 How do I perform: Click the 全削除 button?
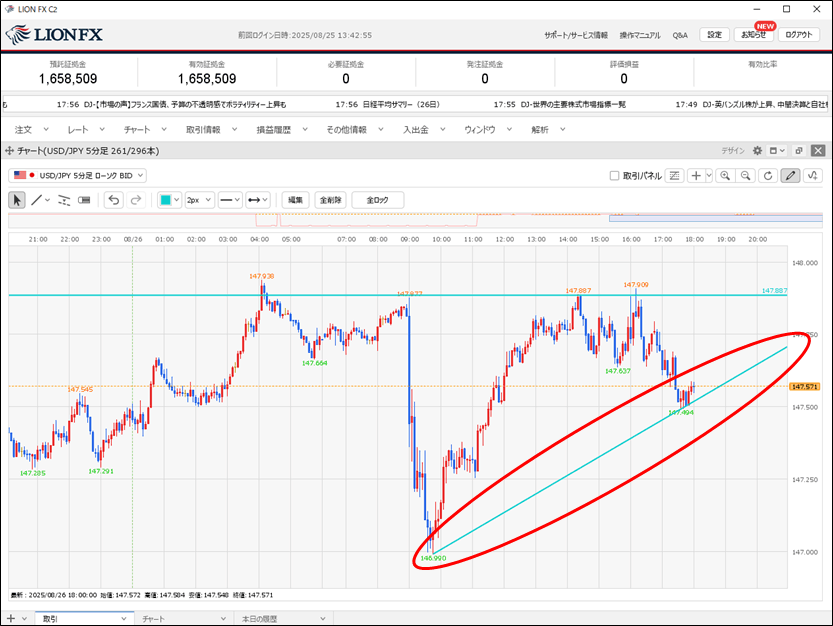pos(330,200)
